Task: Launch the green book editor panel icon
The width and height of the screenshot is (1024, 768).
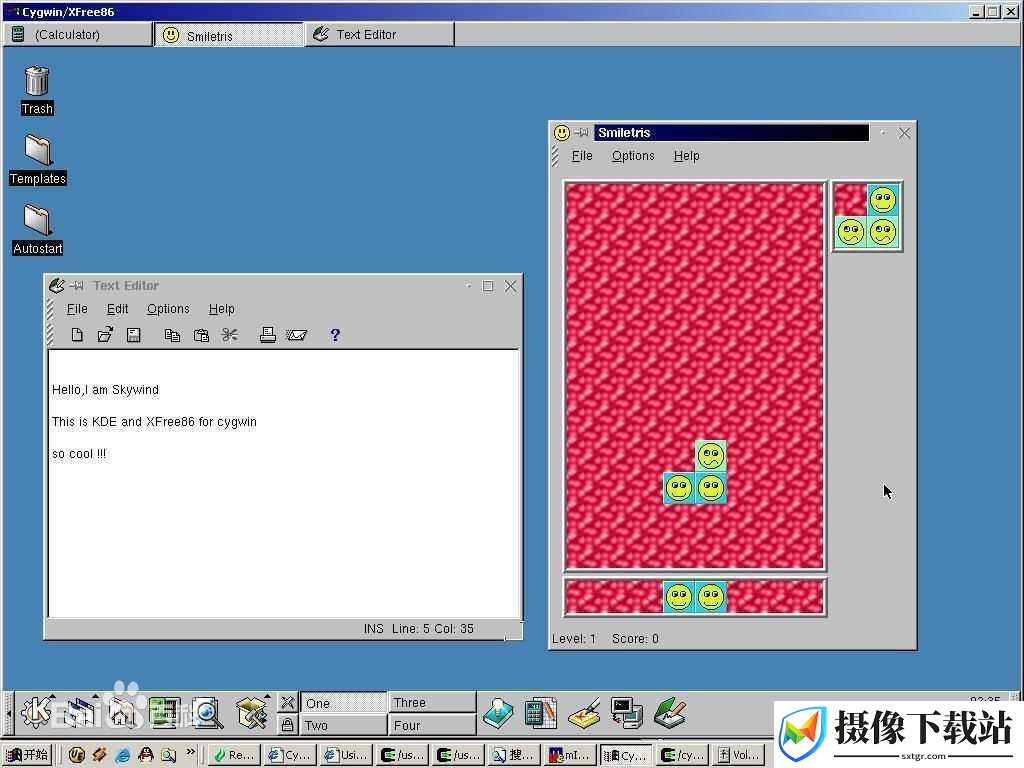Action: tap(669, 712)
